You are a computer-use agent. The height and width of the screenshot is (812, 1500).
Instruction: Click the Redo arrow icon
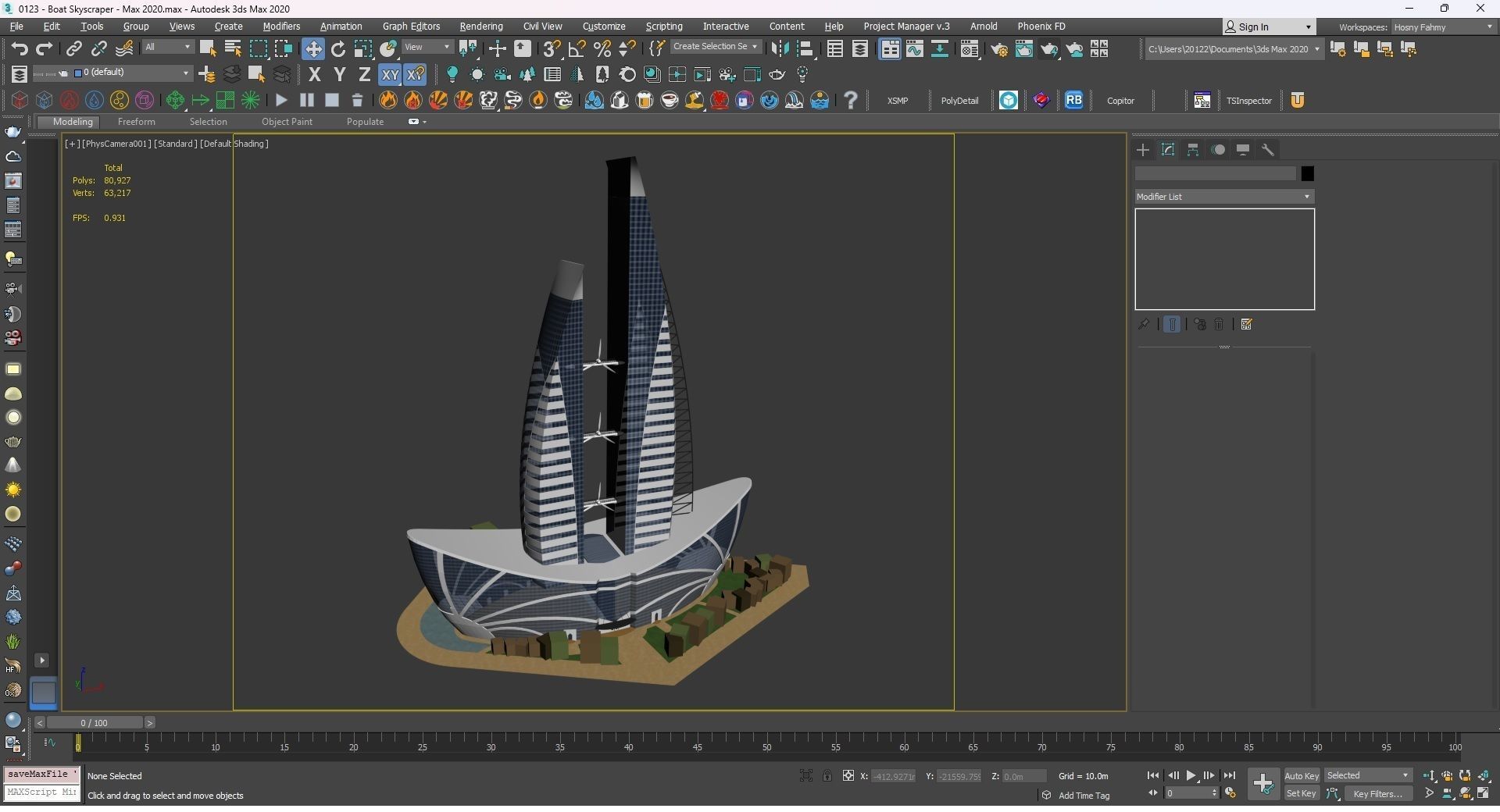(x=45, y=49)
